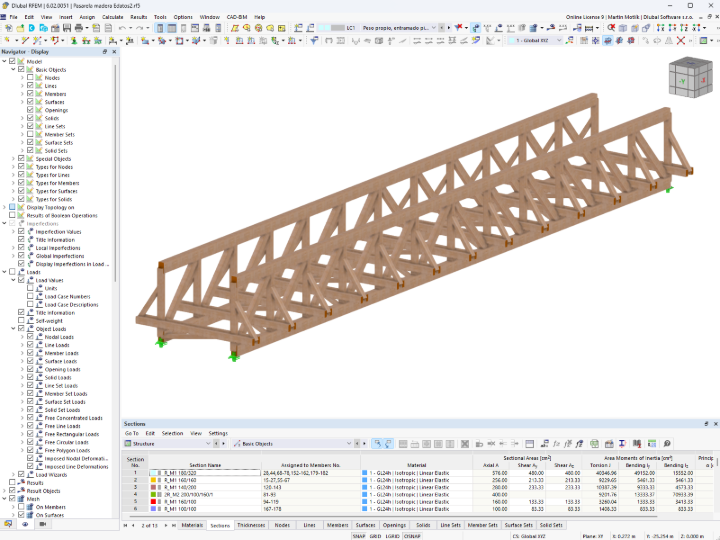Click the SNAP status bar button
Screen dimensions: 720x540
(359, 536)
